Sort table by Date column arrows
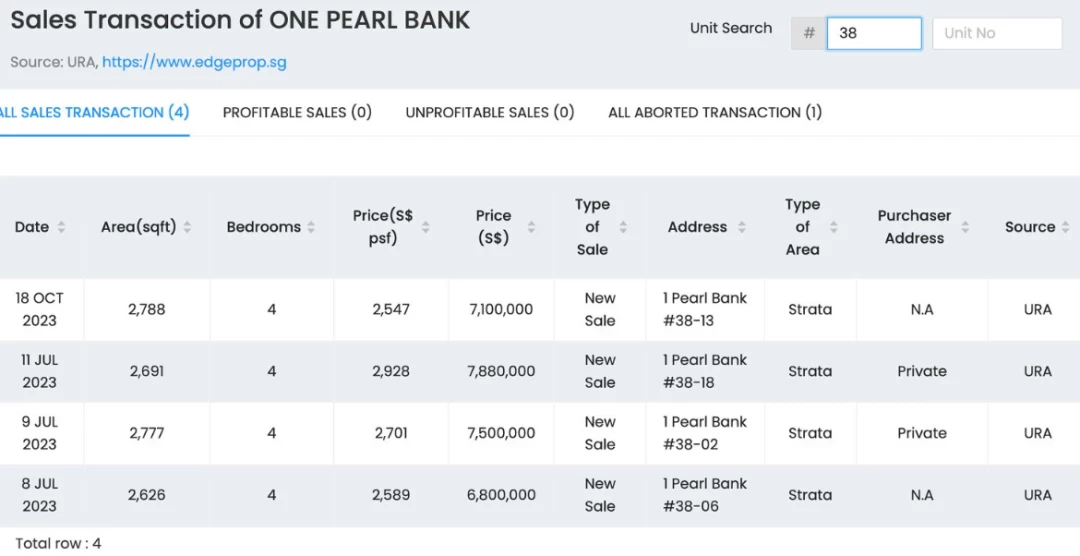Viewport: 1080px width, 556px height. click(x=61, y=227)
